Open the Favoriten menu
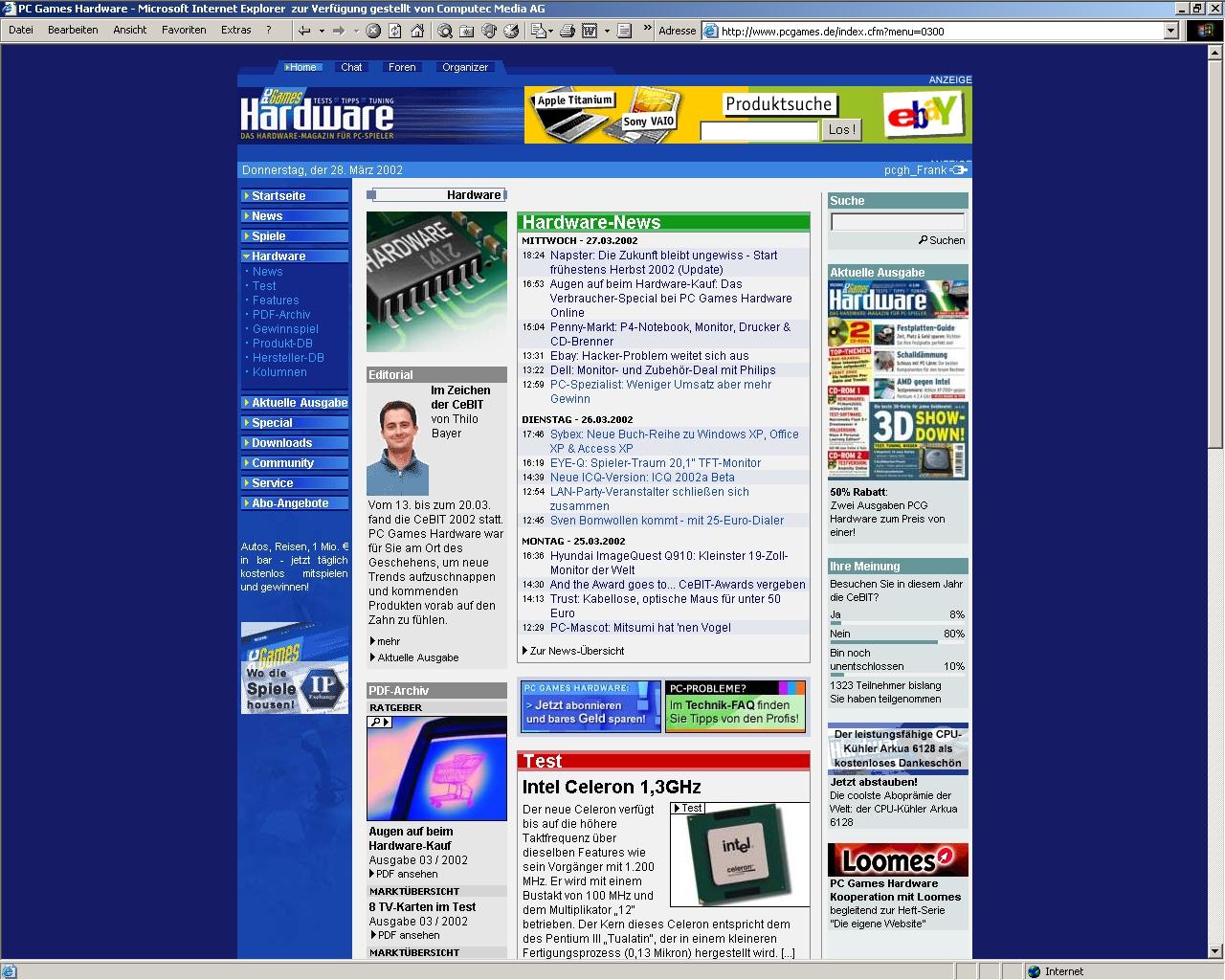1225x980 pixels. point(184,30)
